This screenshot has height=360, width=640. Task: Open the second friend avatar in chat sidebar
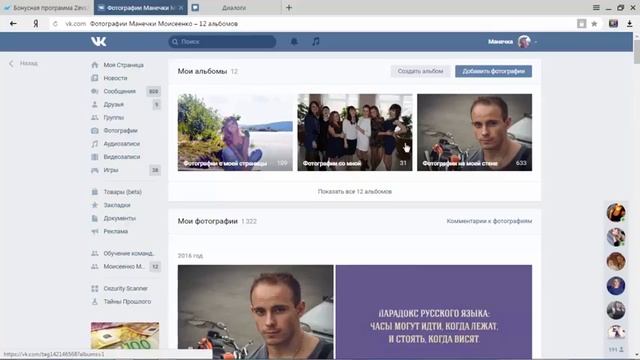pyautogui.click(x=616, y=237)
